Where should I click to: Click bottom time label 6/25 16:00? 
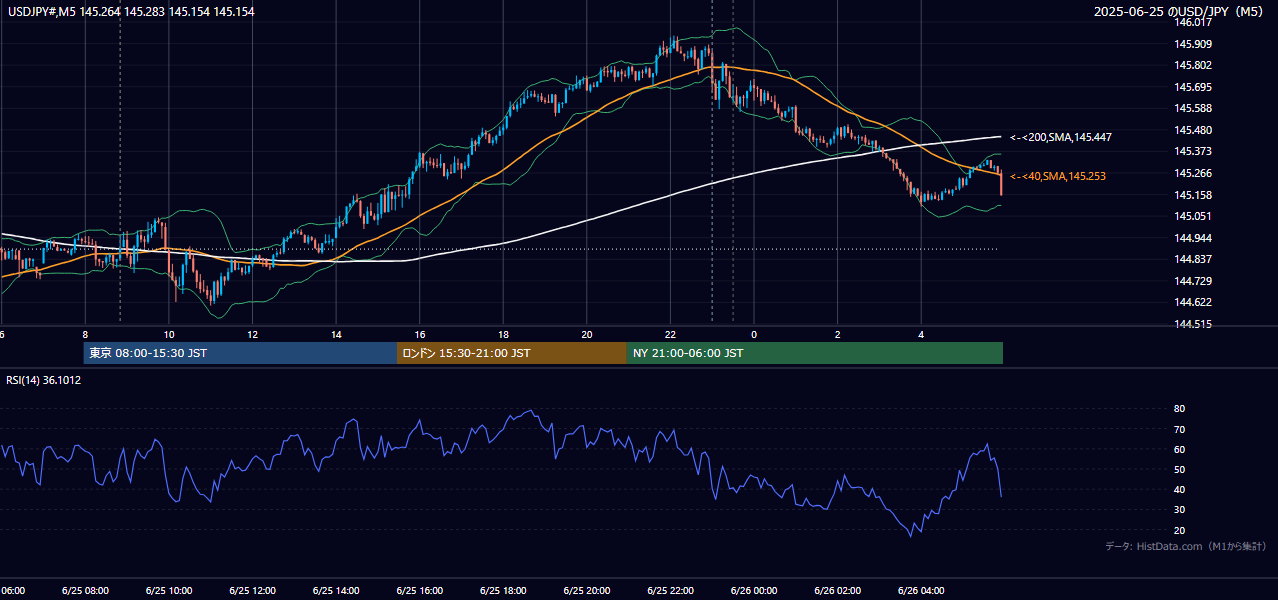(x=420, y=591)
